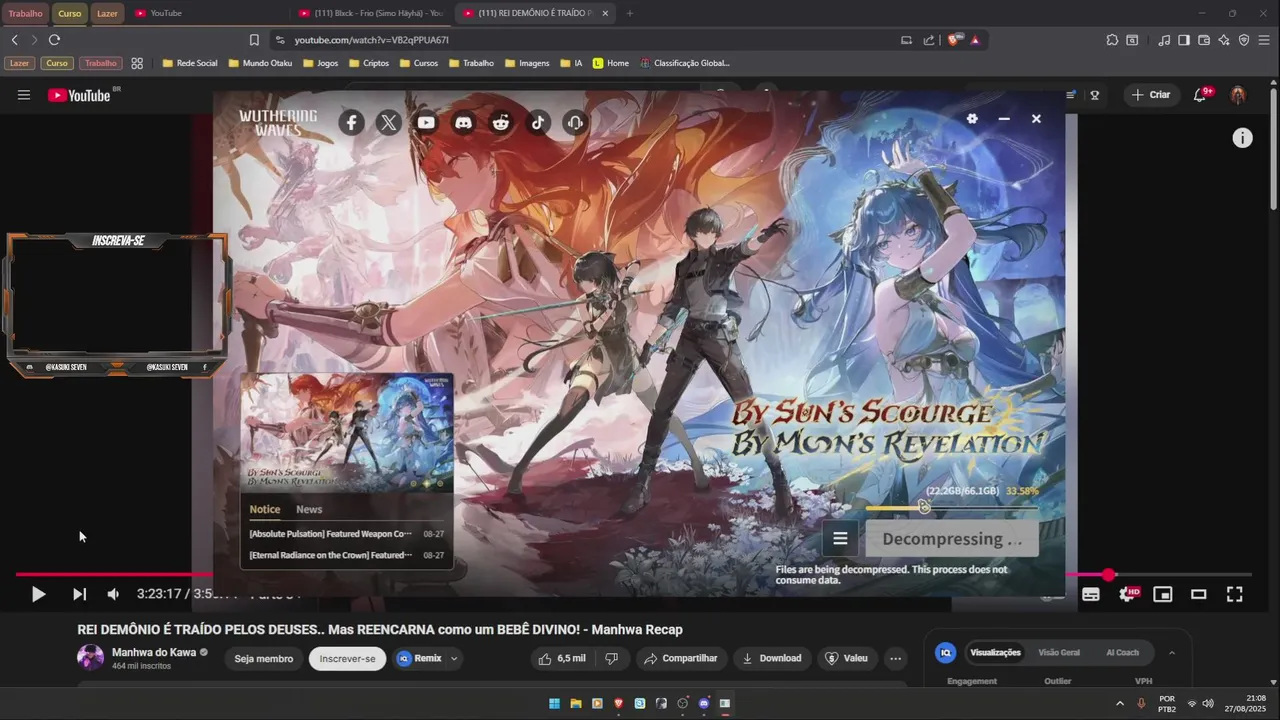Switch to the Notice tab in the launcher
The height and width of the screenshot is (720, 1280).
pos(265,509)
